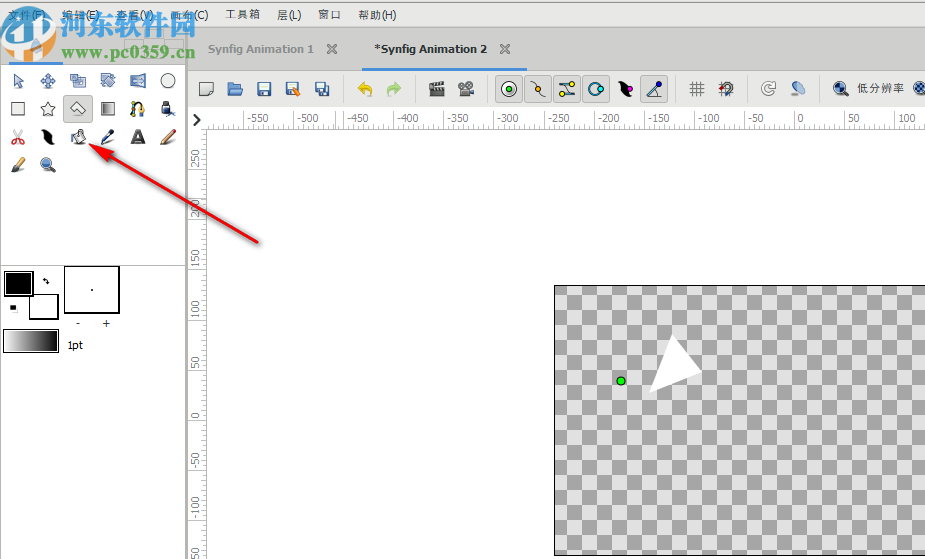The height and width of the screenshot is (559, 925).
Task: Select the Fill bucket tool
Action: click(78, 137)
